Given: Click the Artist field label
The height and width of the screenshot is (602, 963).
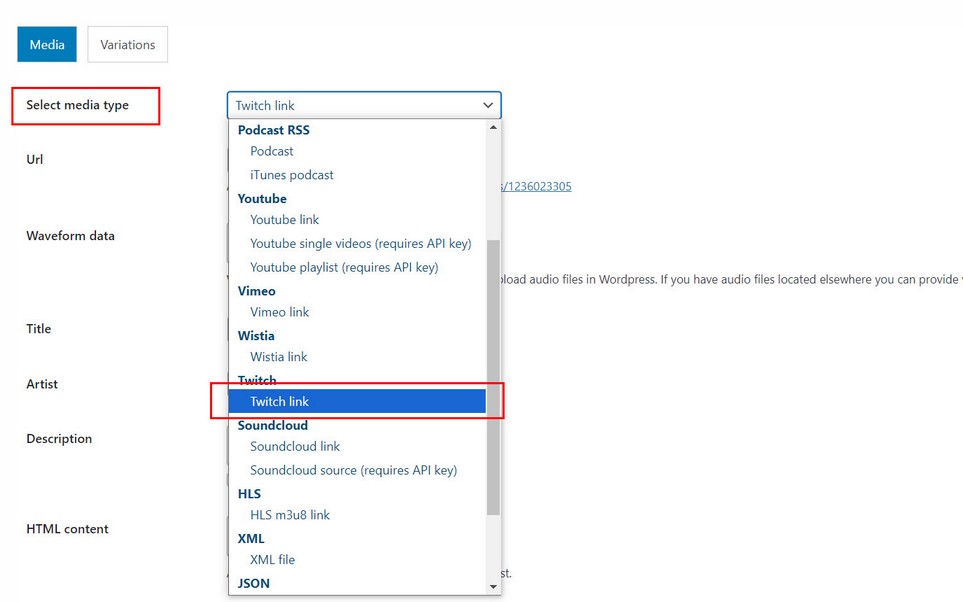Looking at the screenshot, I should point(42,384).
